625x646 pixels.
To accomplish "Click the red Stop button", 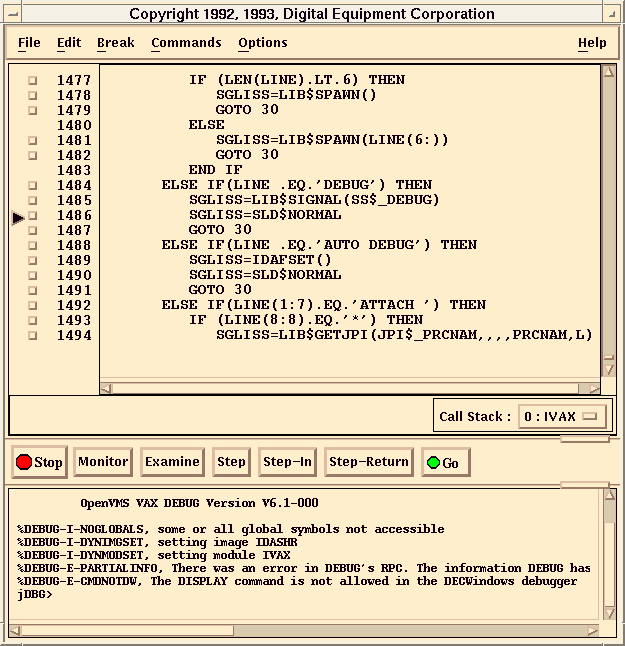I will point(39,462).
